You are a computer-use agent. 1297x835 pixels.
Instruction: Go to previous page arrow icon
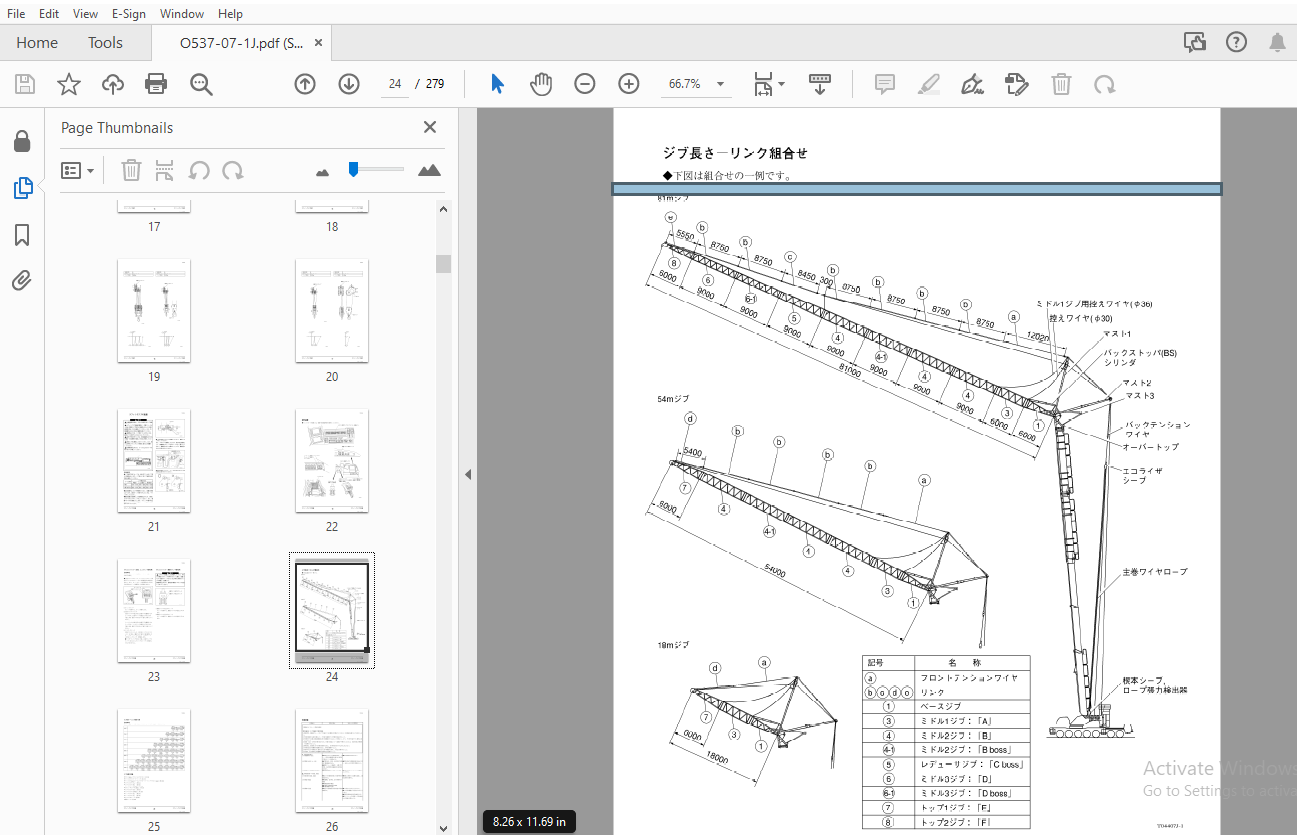(305, 84)
